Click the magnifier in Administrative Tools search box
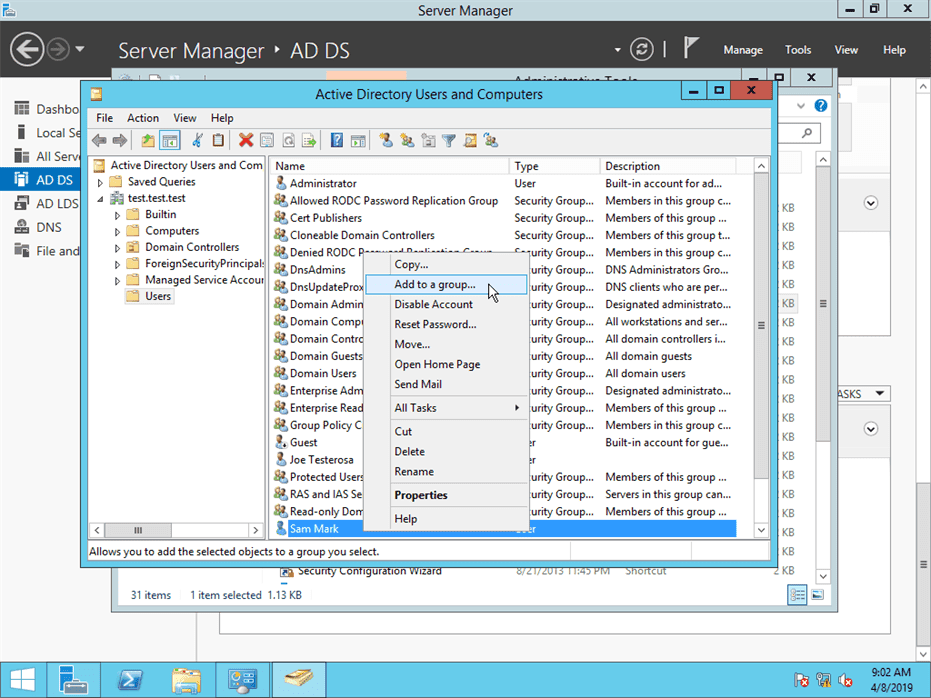 point(807,133)
